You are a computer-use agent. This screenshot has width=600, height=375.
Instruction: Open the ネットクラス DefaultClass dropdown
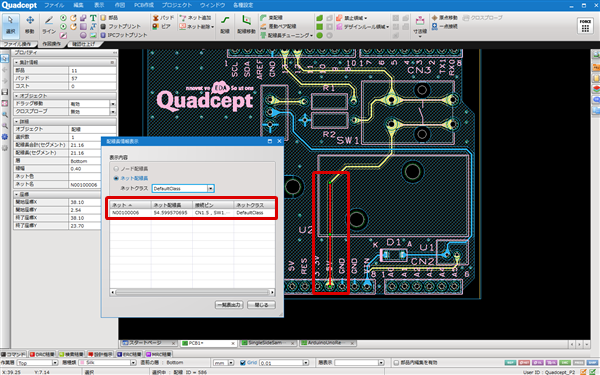pyautogui.click(x=183, y=188)
